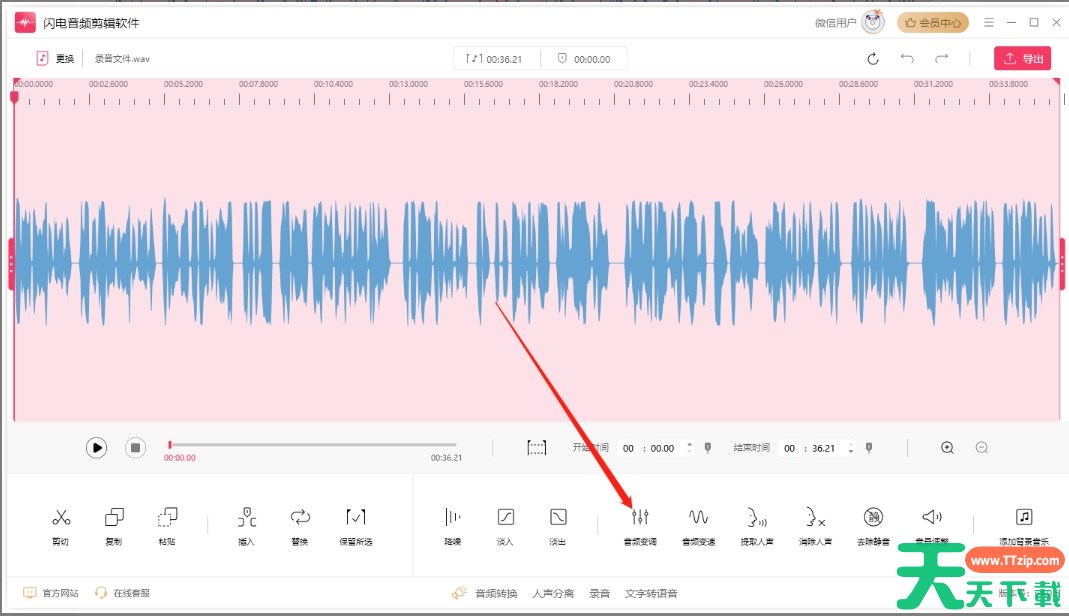Click the 导出 export button
Viewport: 1069px width, 616px height.
click(1022, 58)
